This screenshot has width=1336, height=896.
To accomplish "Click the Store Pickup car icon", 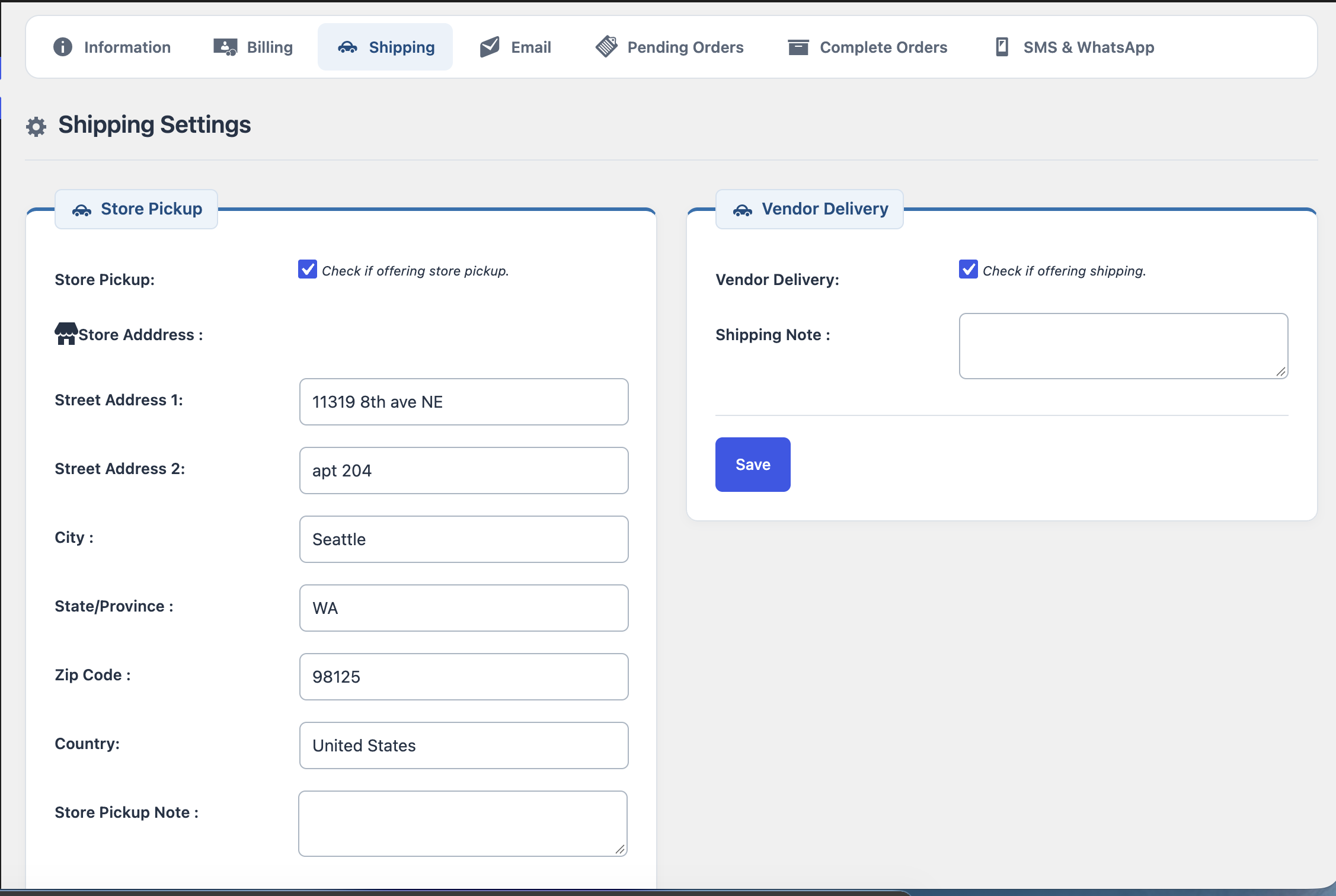I will [82, 210].
